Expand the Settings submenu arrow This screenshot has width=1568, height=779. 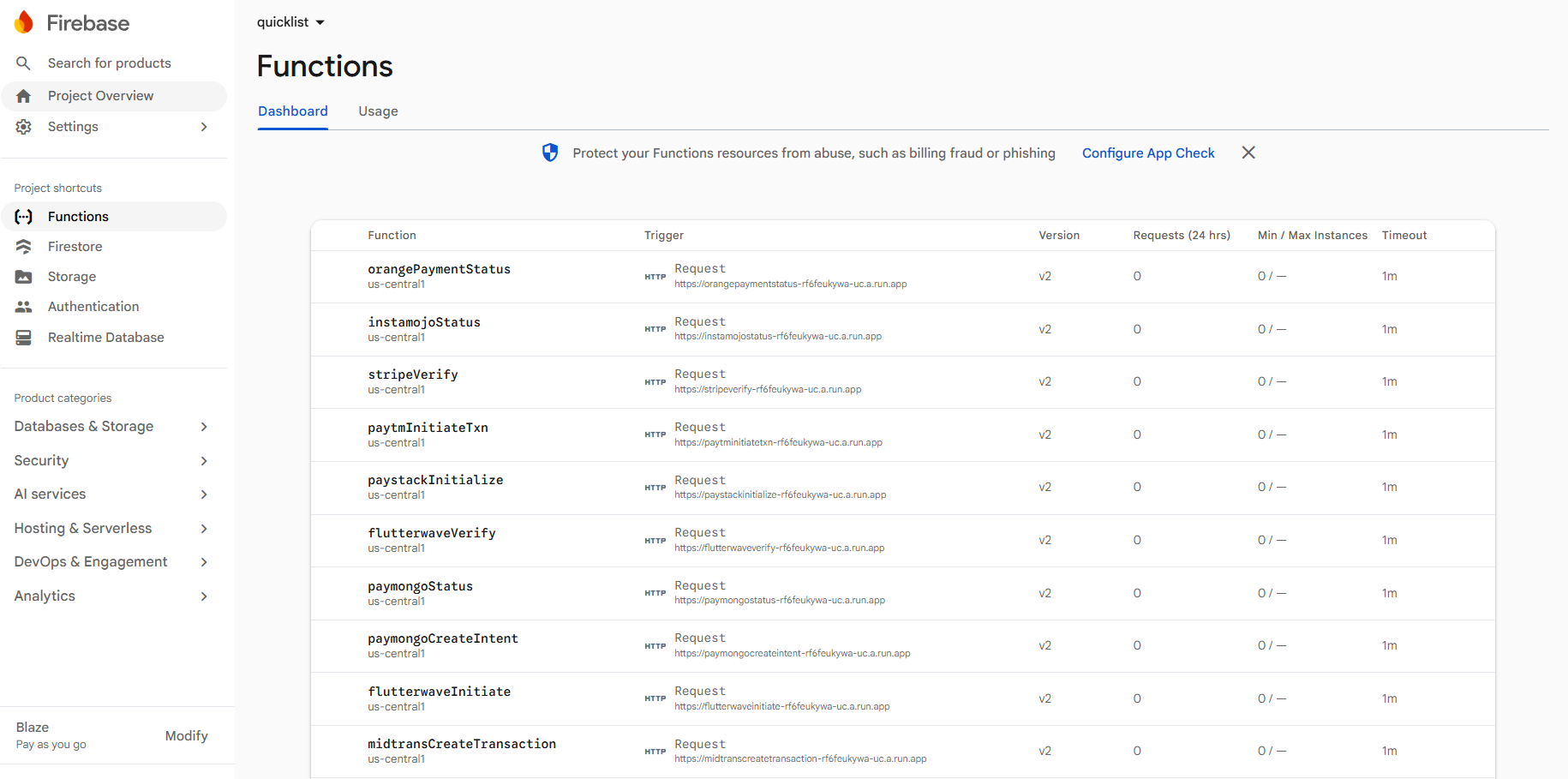(x=204, y=127)
